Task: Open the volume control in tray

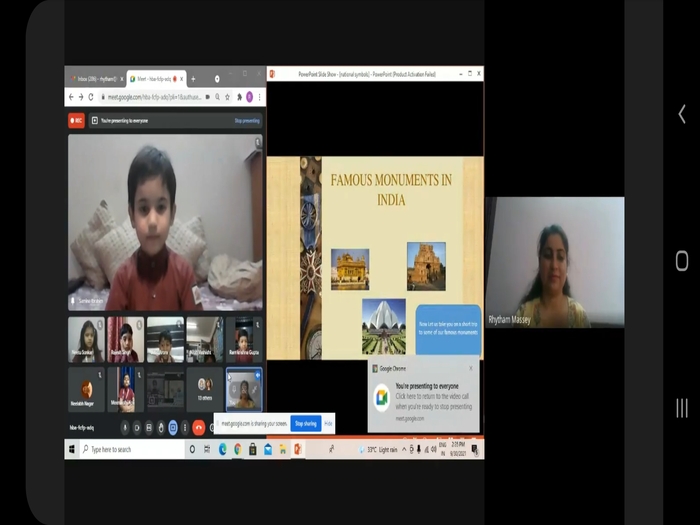Action: pyautogui.click(x=434, y=450)
